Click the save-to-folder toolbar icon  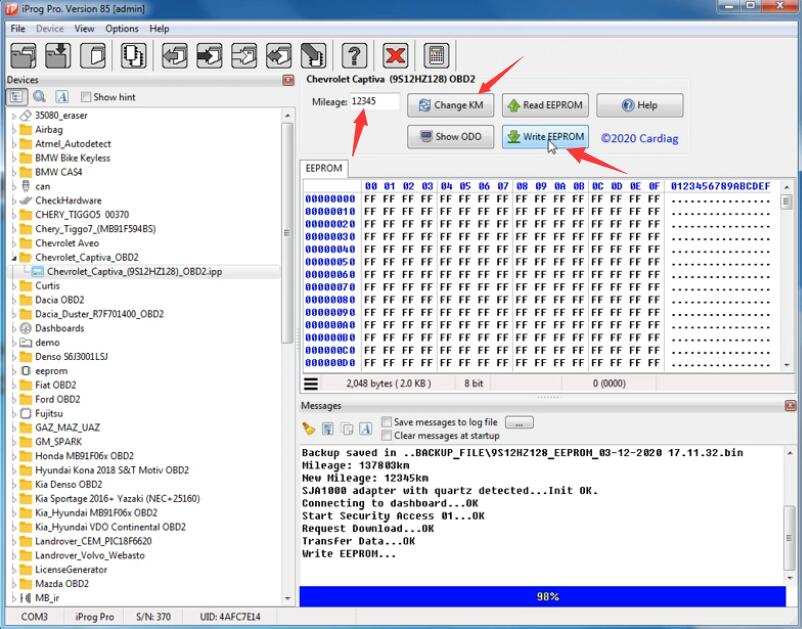pos(58,55)
